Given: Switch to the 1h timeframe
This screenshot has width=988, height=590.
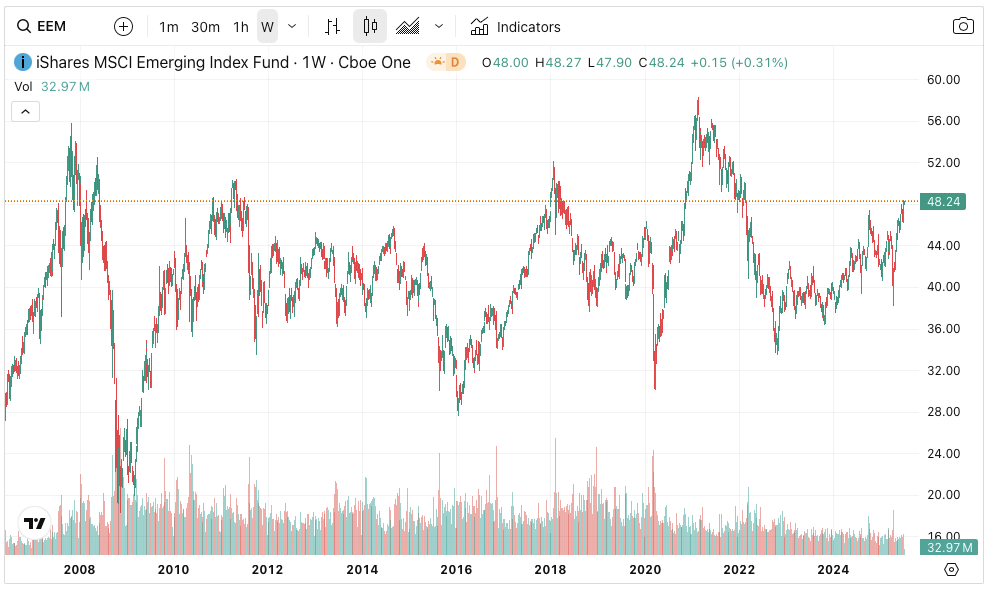Looking at the screenshot, I should point(240,27).
